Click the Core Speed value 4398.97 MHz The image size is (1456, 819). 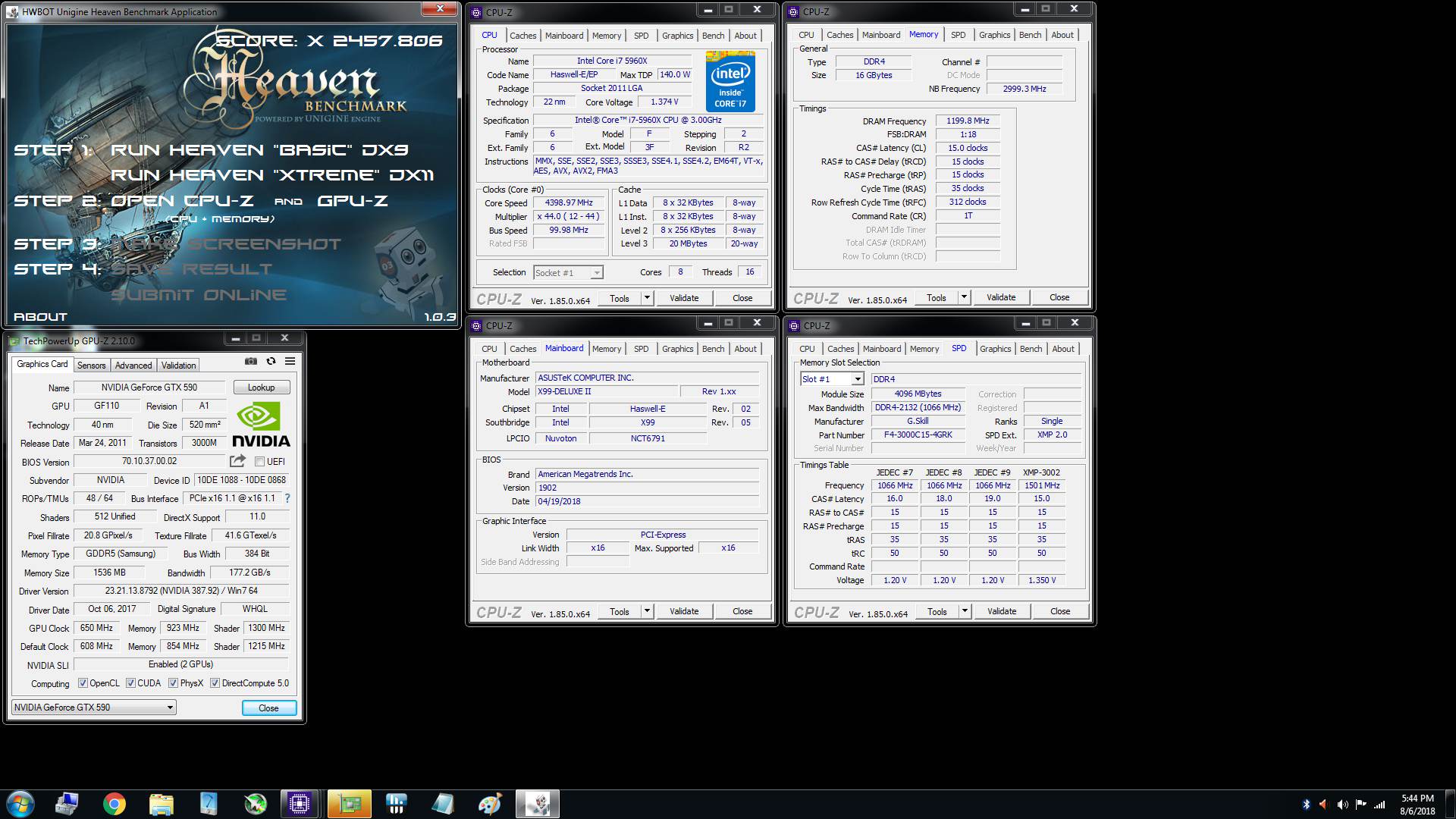(x=569, y=202)
